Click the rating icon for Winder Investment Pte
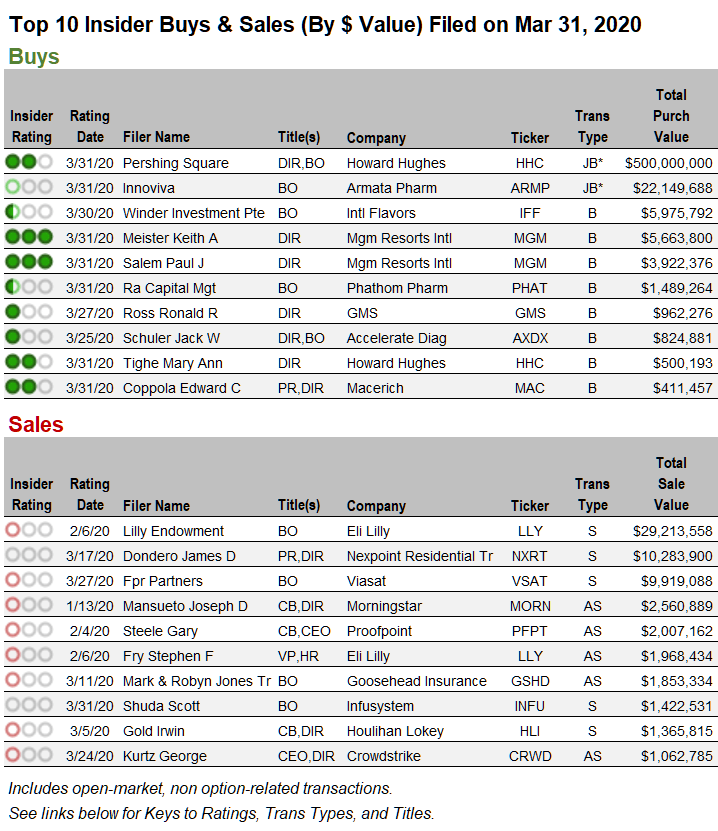Viewport: 718px width, 831px height. [x=29, y=212]
